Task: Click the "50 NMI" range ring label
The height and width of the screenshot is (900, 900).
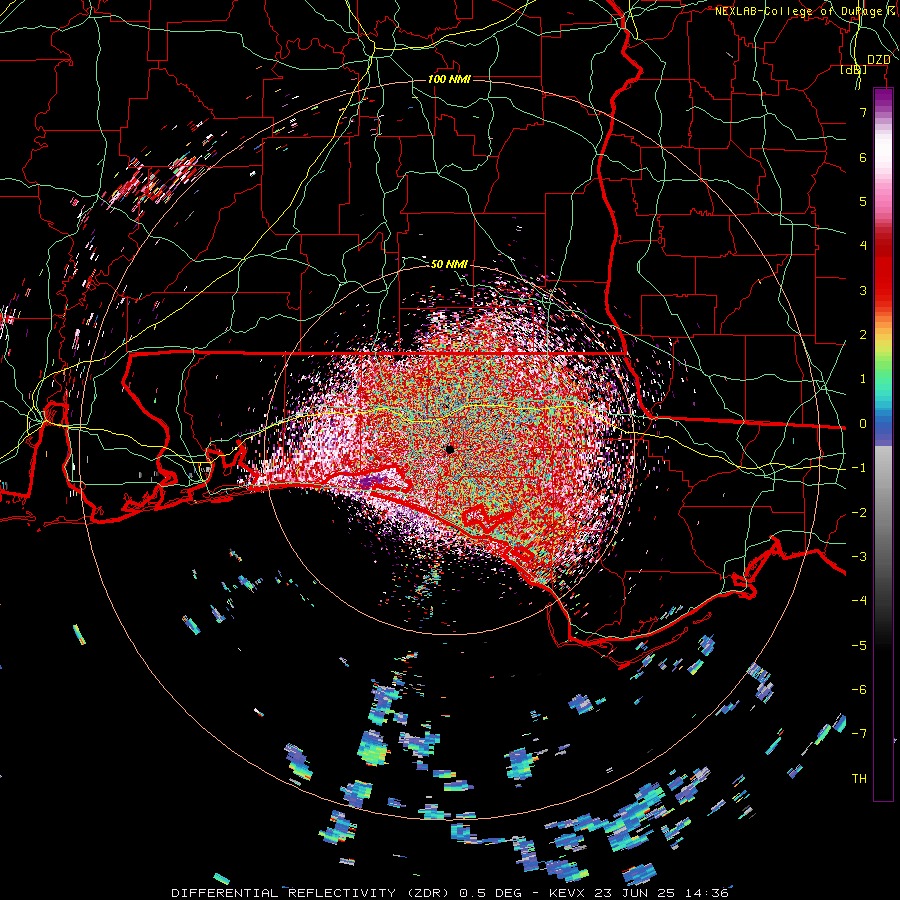Action: 449,264
